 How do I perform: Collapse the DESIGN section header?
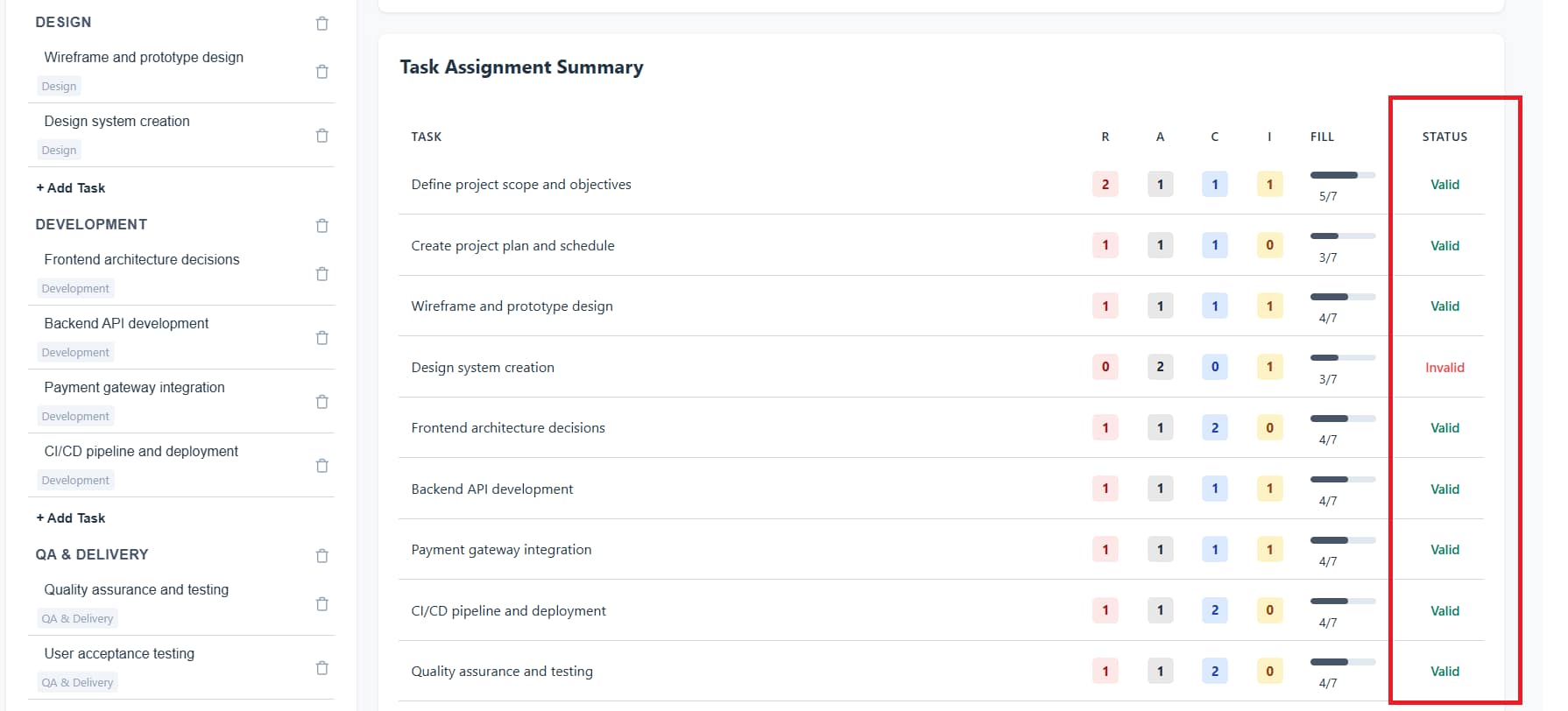click(63, 22)
